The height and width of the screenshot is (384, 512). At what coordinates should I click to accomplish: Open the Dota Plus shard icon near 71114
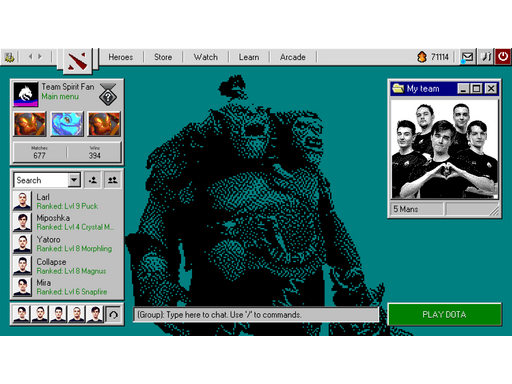click(422, 57)
